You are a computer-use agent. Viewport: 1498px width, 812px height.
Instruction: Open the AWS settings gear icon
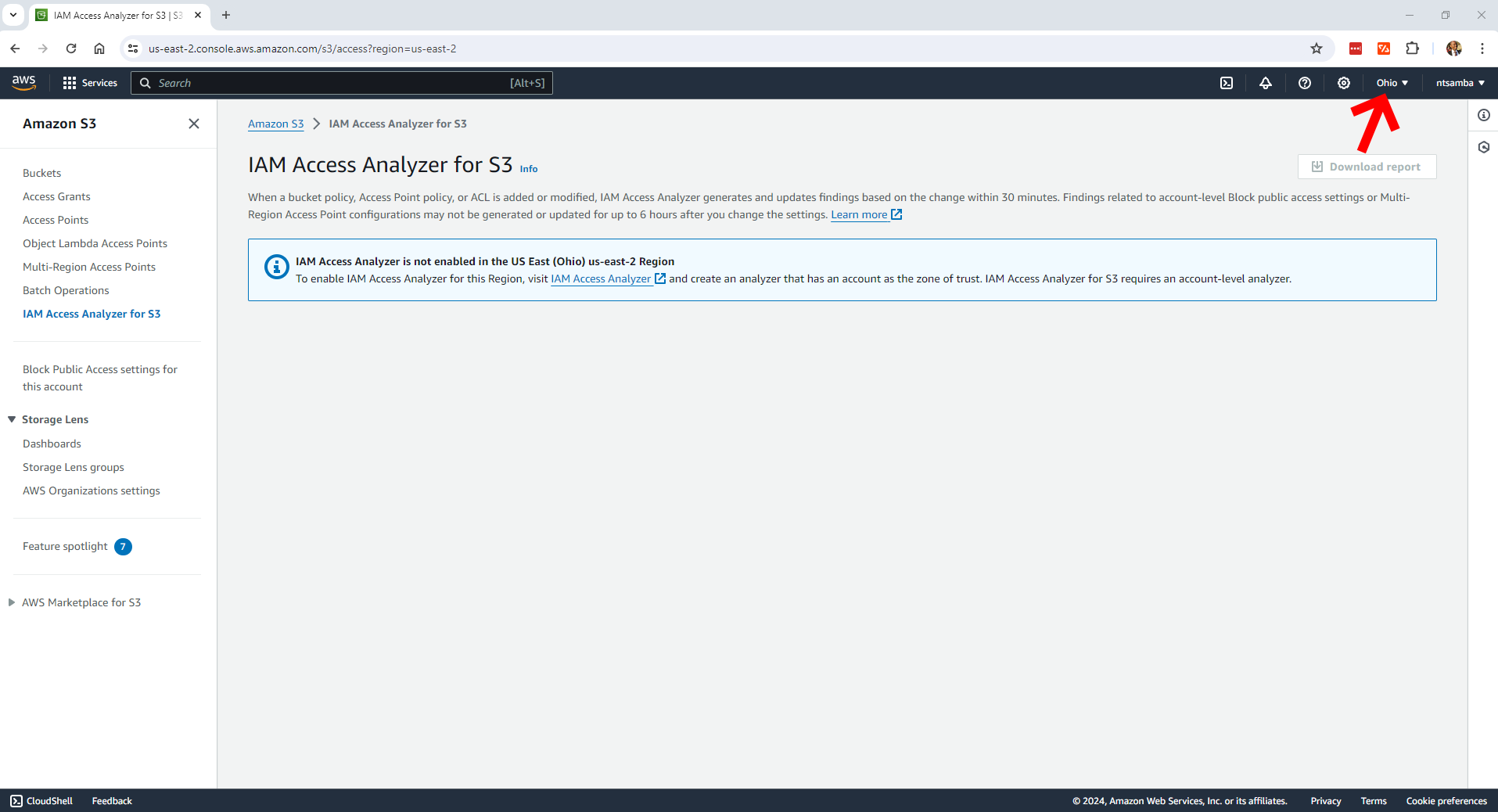(1343, 83)
